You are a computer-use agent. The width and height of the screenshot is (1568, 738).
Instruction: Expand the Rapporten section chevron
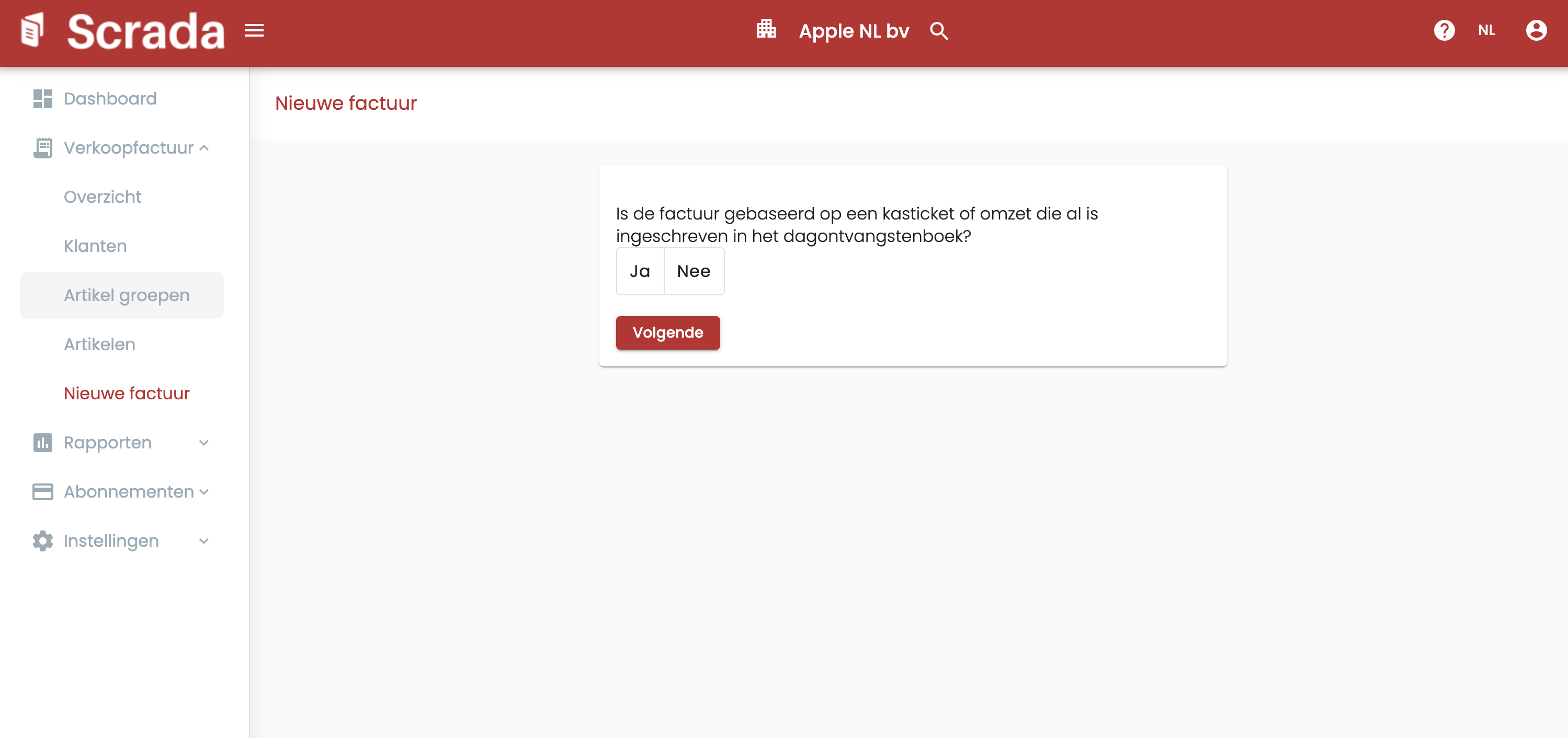(x=204, y=442)
